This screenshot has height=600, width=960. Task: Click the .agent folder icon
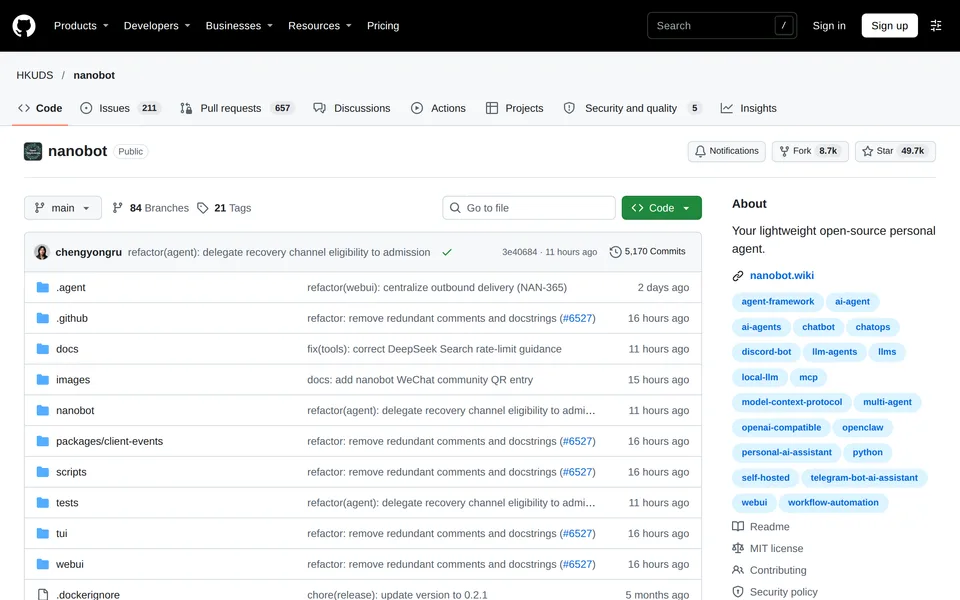point(42,287)
